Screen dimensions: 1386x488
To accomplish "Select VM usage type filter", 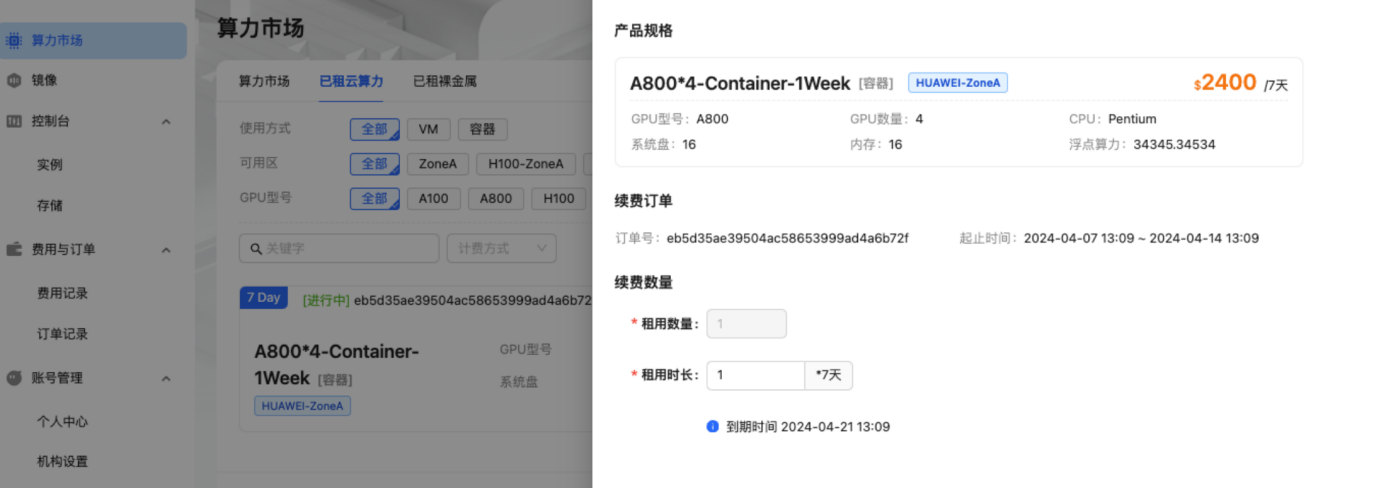I will click(428, 129).
